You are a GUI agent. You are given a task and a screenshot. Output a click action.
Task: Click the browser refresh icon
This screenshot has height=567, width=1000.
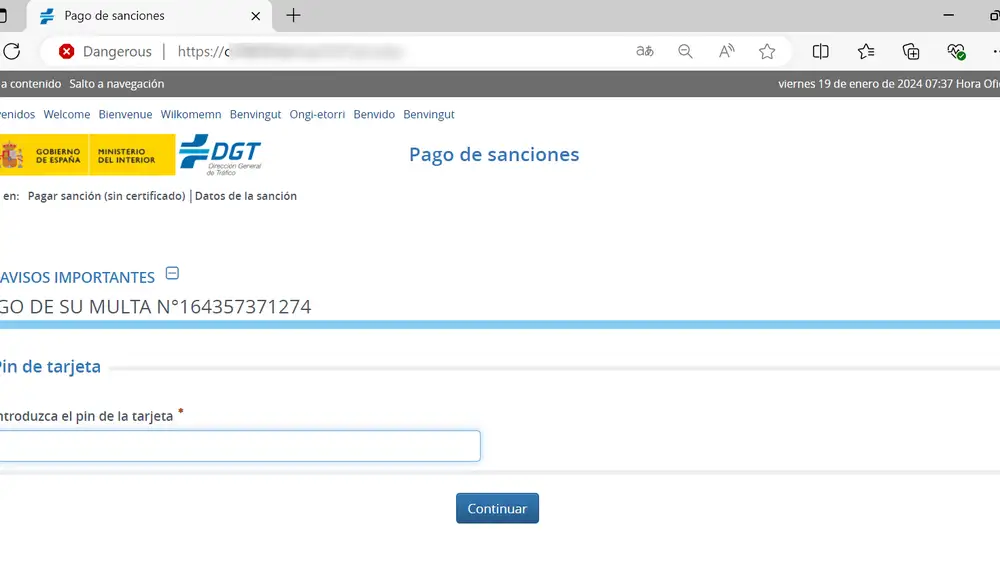pyautogui.click(x=12, y=51)
